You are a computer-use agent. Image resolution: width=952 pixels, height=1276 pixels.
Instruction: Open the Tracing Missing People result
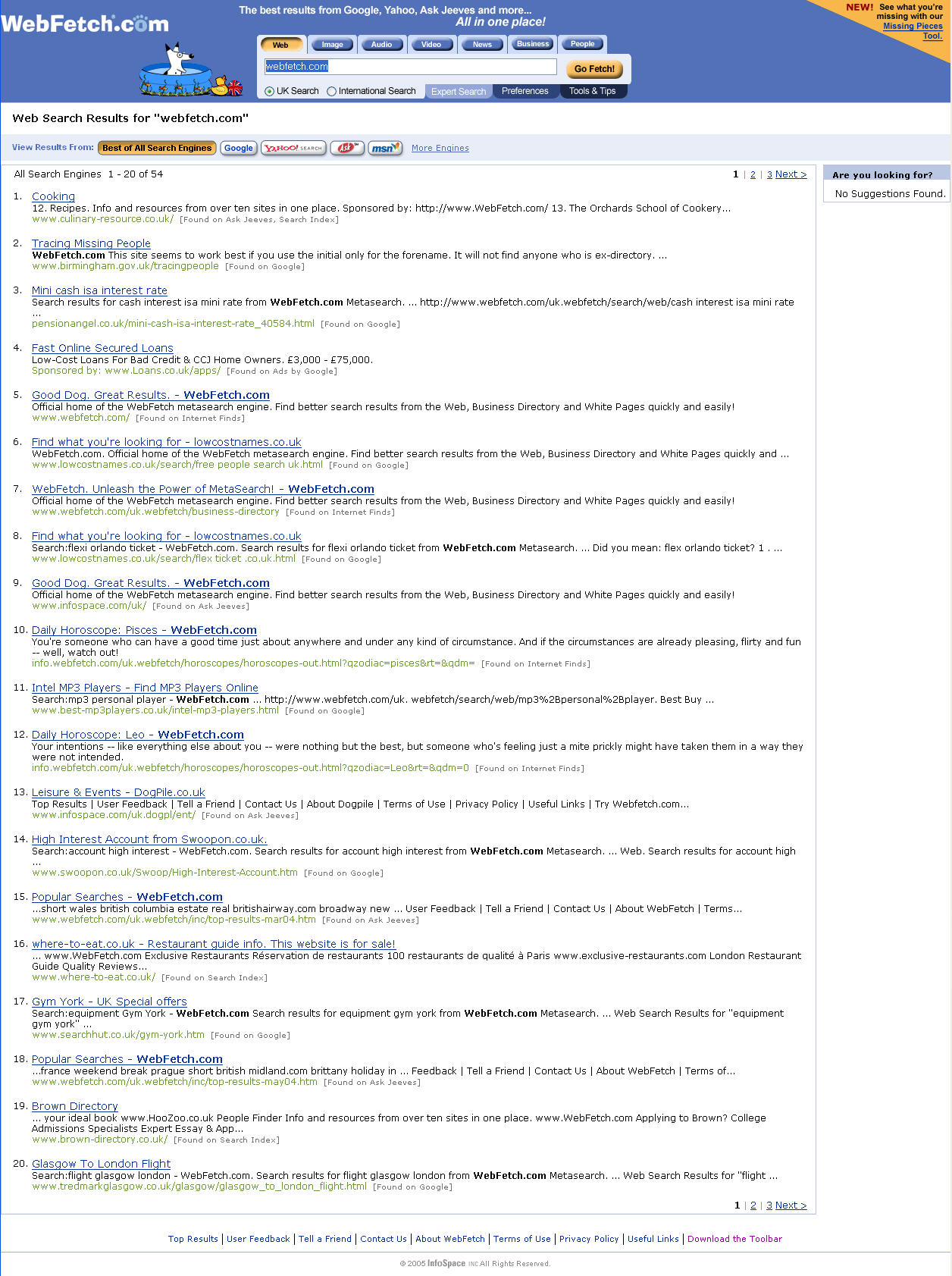91,243
